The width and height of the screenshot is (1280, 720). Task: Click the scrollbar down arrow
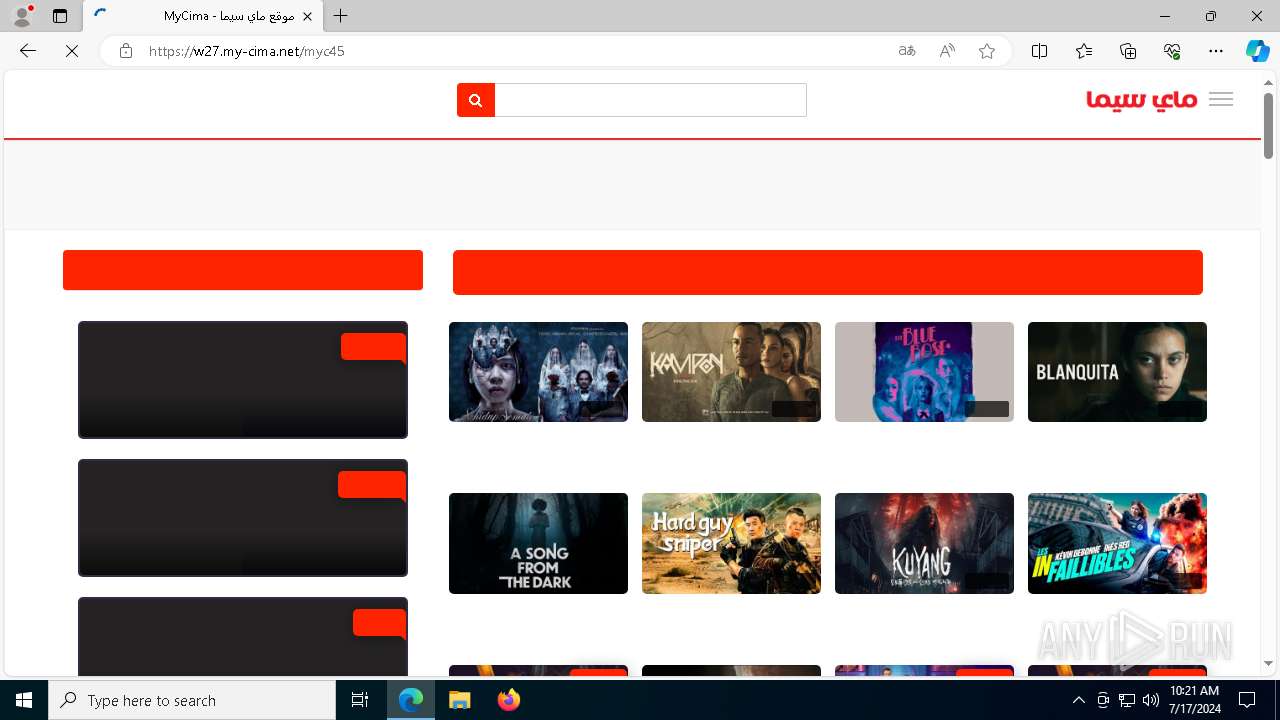1269,663
